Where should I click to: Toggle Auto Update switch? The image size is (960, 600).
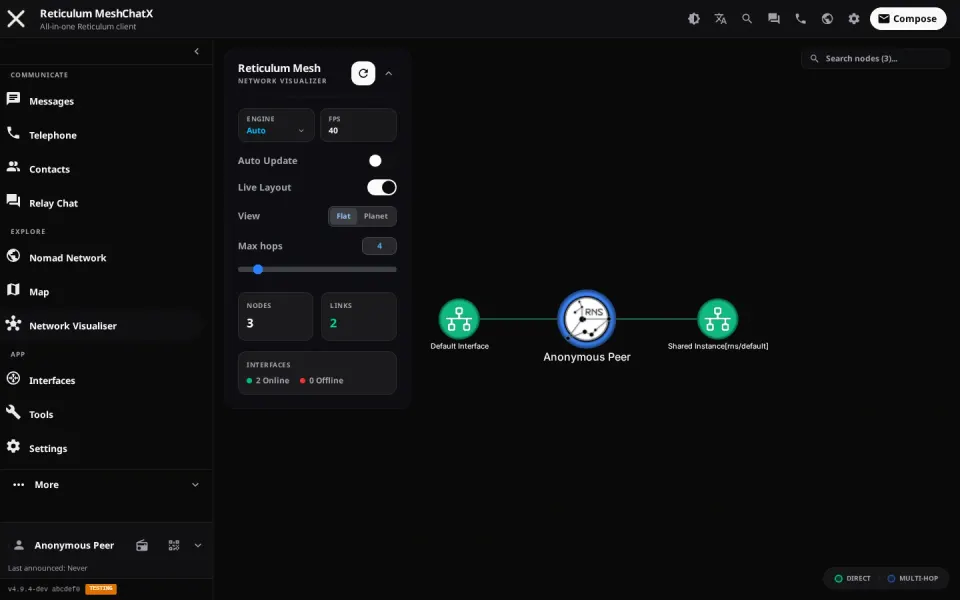click(x=381, y=160)
